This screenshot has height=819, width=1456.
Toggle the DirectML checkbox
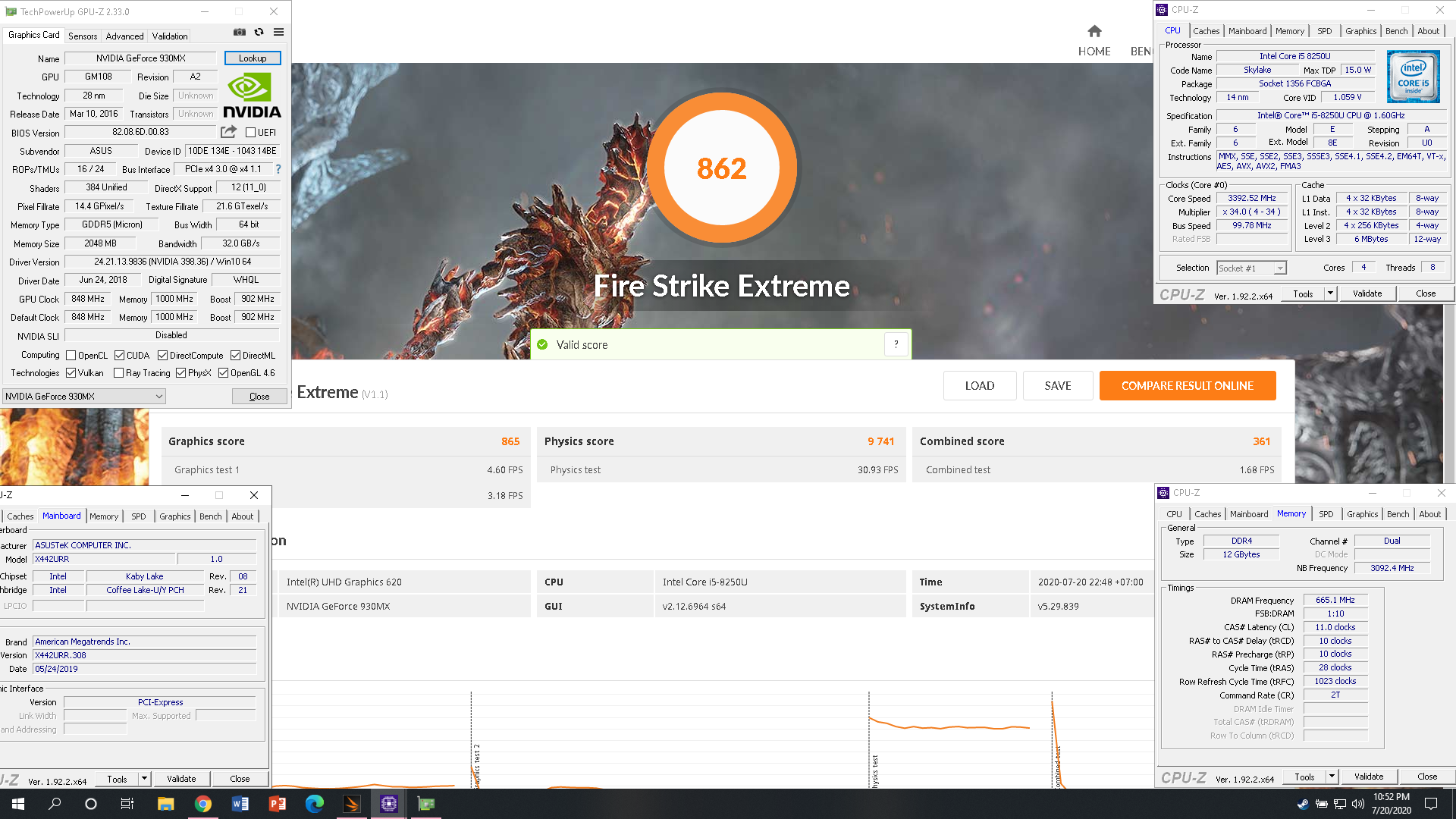pos(235,356)
